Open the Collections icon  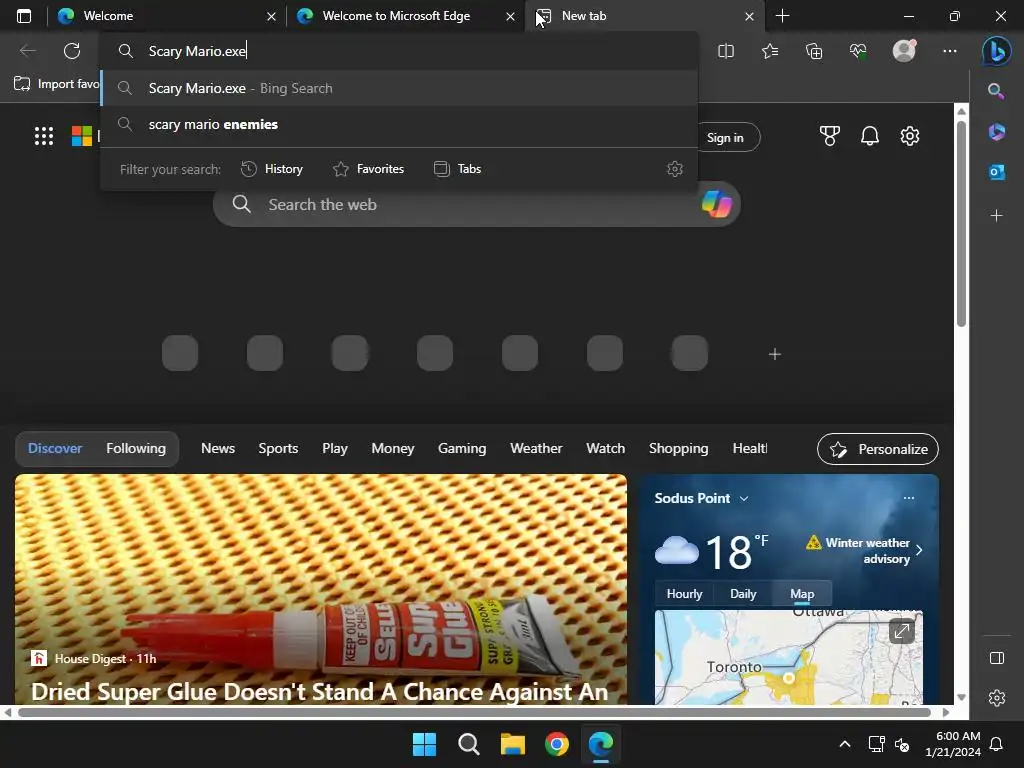coord(814,51)
